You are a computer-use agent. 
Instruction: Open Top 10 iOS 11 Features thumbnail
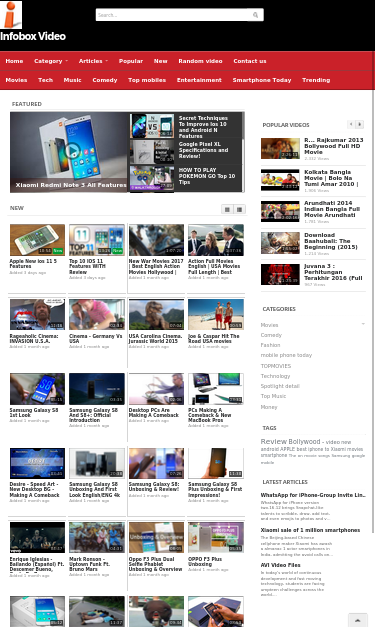point(97,240)
